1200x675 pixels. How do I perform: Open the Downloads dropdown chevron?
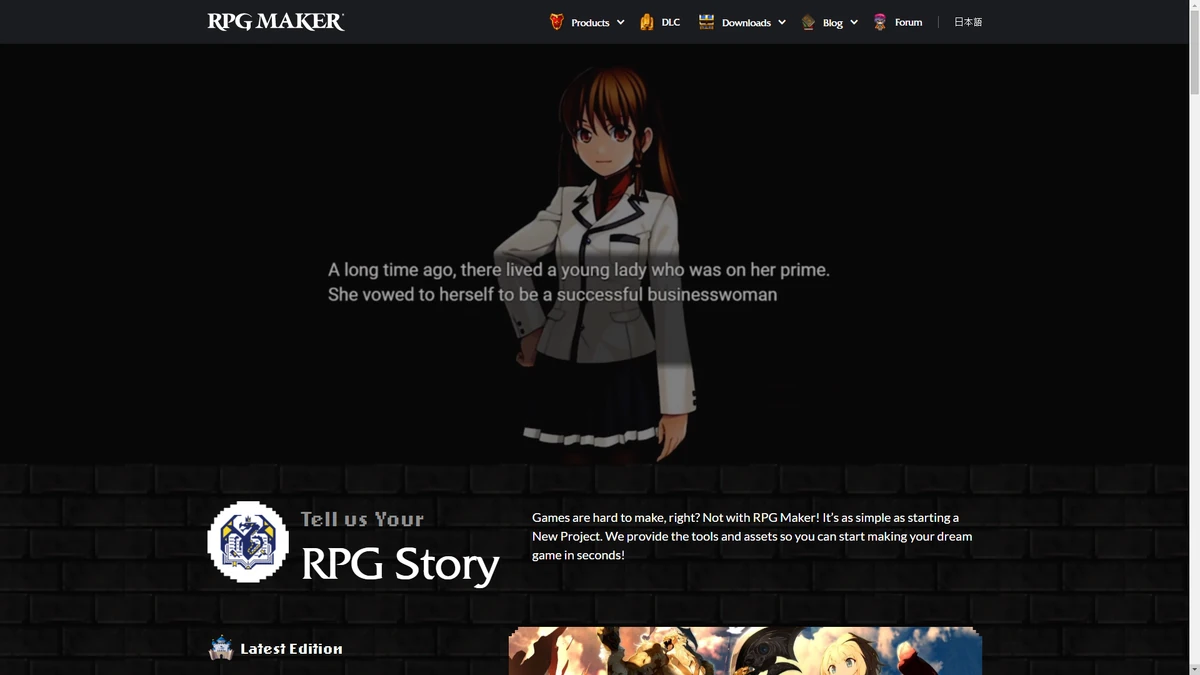(782, 21)
